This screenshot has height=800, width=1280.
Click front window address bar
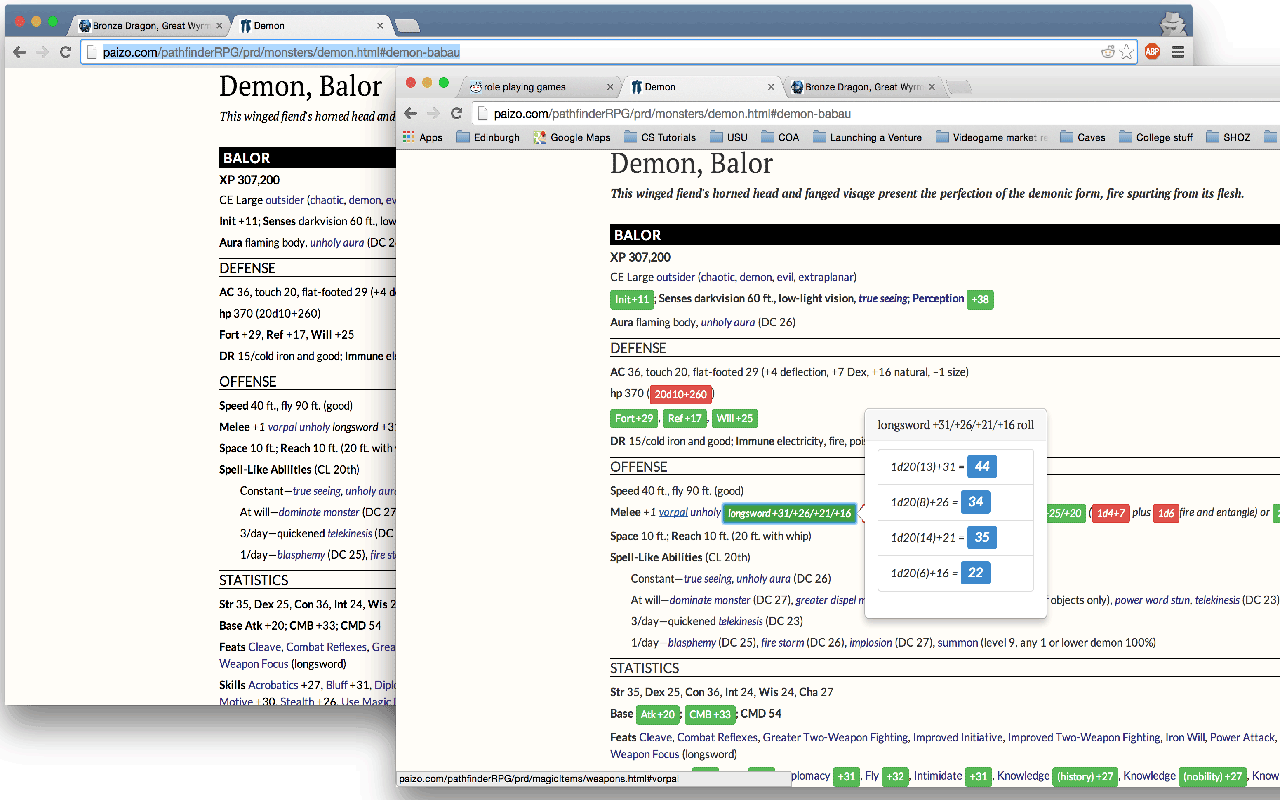[x=876, y=113]
